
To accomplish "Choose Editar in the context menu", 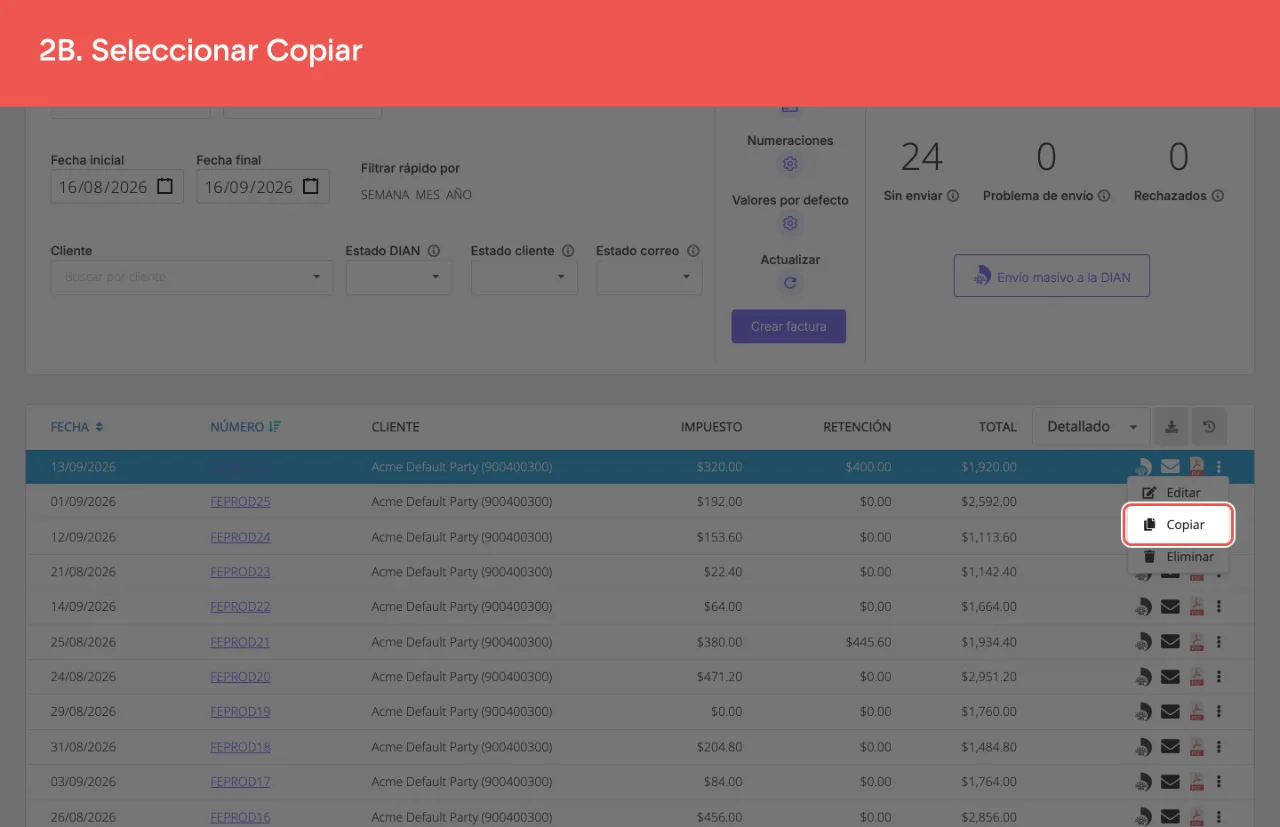I will coord(1178,493).
